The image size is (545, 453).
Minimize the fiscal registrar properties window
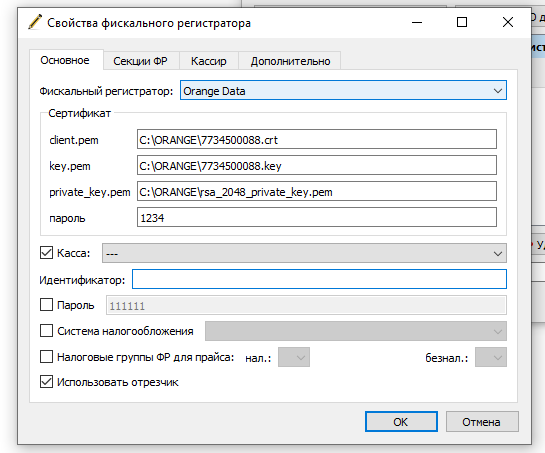coord(417,22)
